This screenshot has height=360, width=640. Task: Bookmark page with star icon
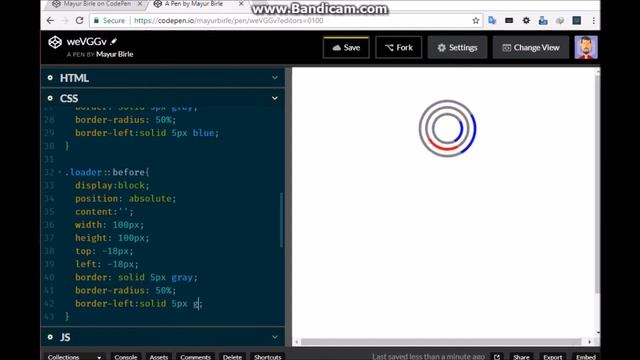click(x=476, y=20)
